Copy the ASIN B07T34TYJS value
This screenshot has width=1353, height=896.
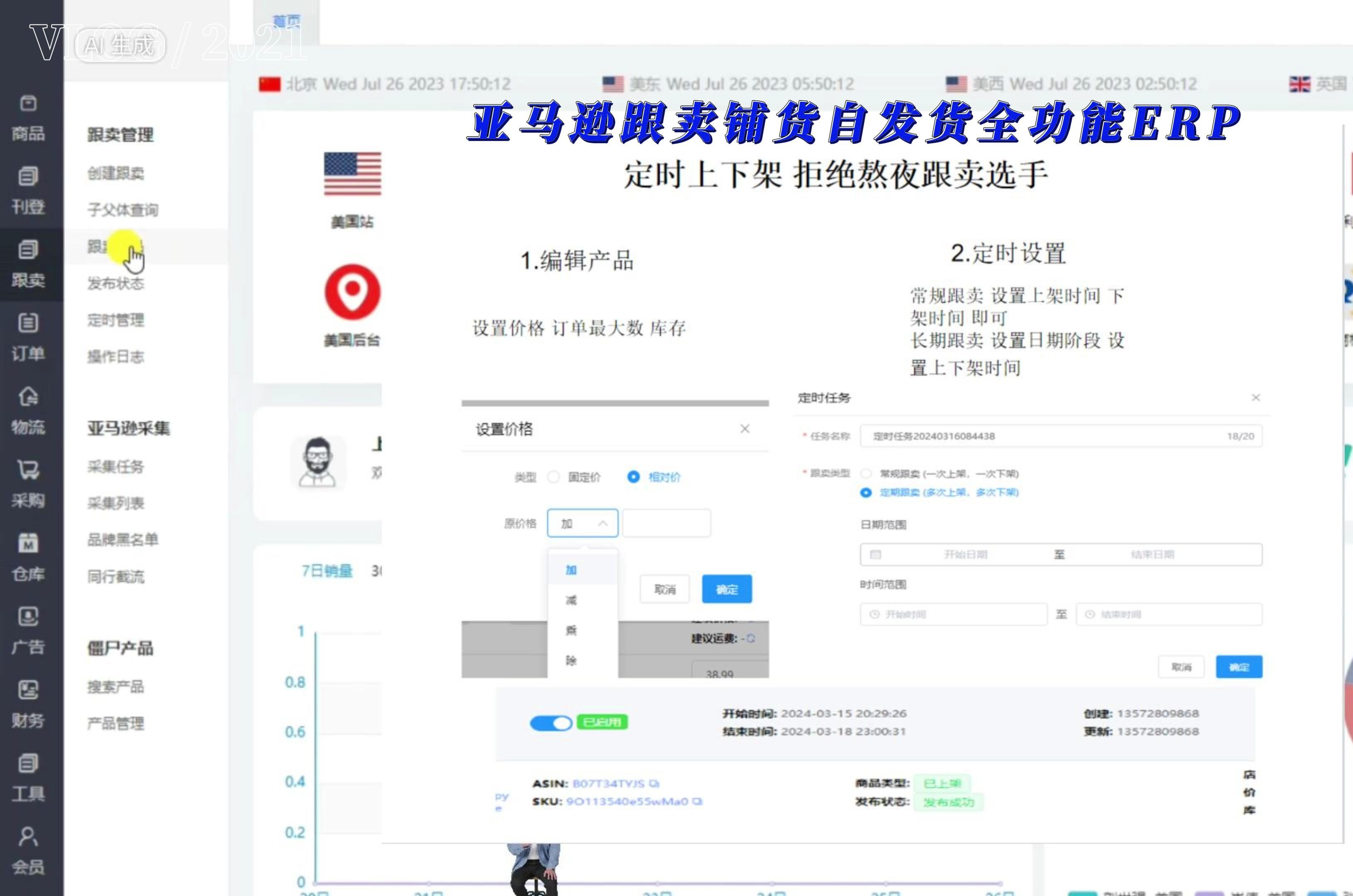tap(655, 784)
